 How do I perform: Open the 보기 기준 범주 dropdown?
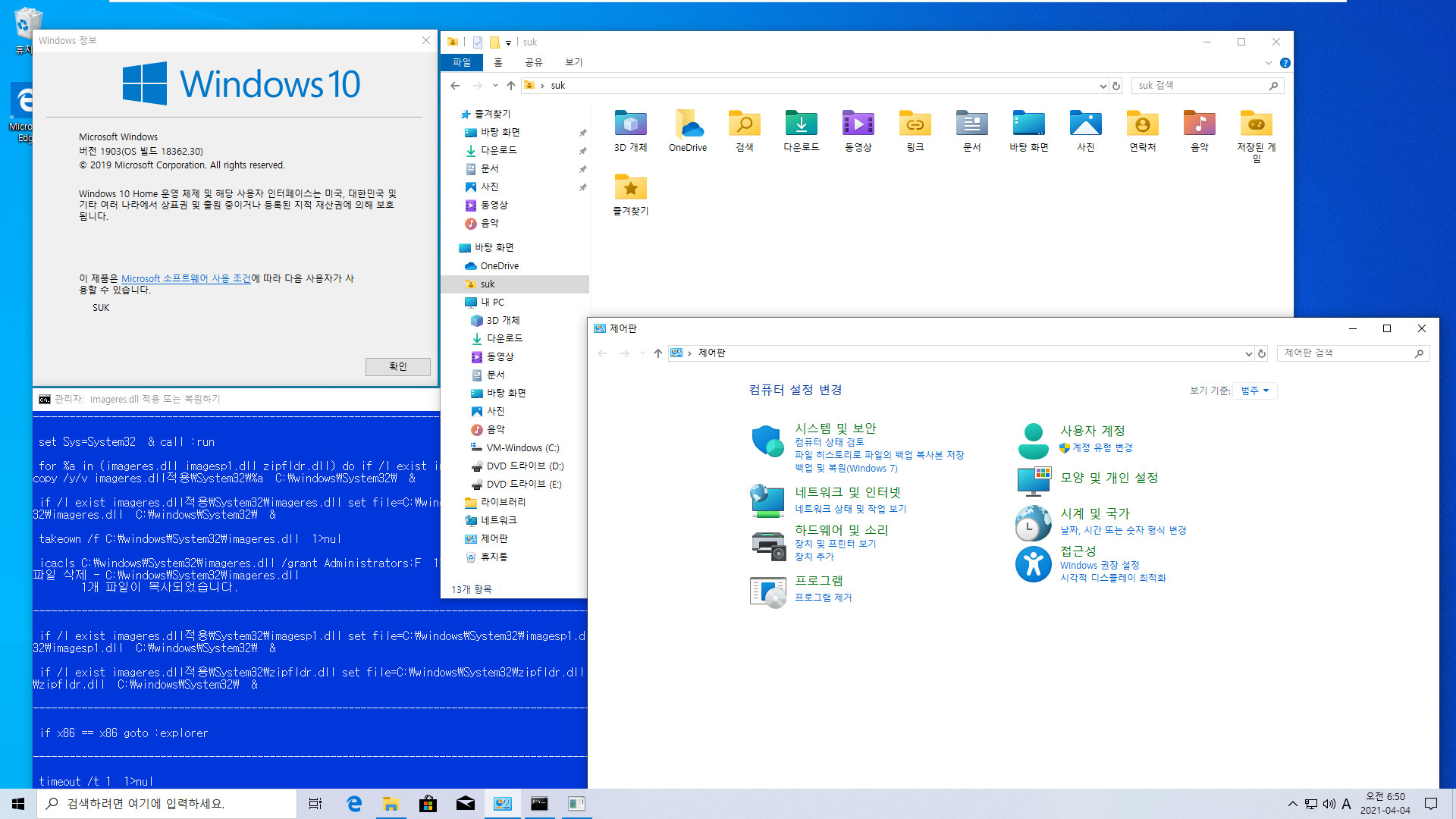[x=1255, y=391]
